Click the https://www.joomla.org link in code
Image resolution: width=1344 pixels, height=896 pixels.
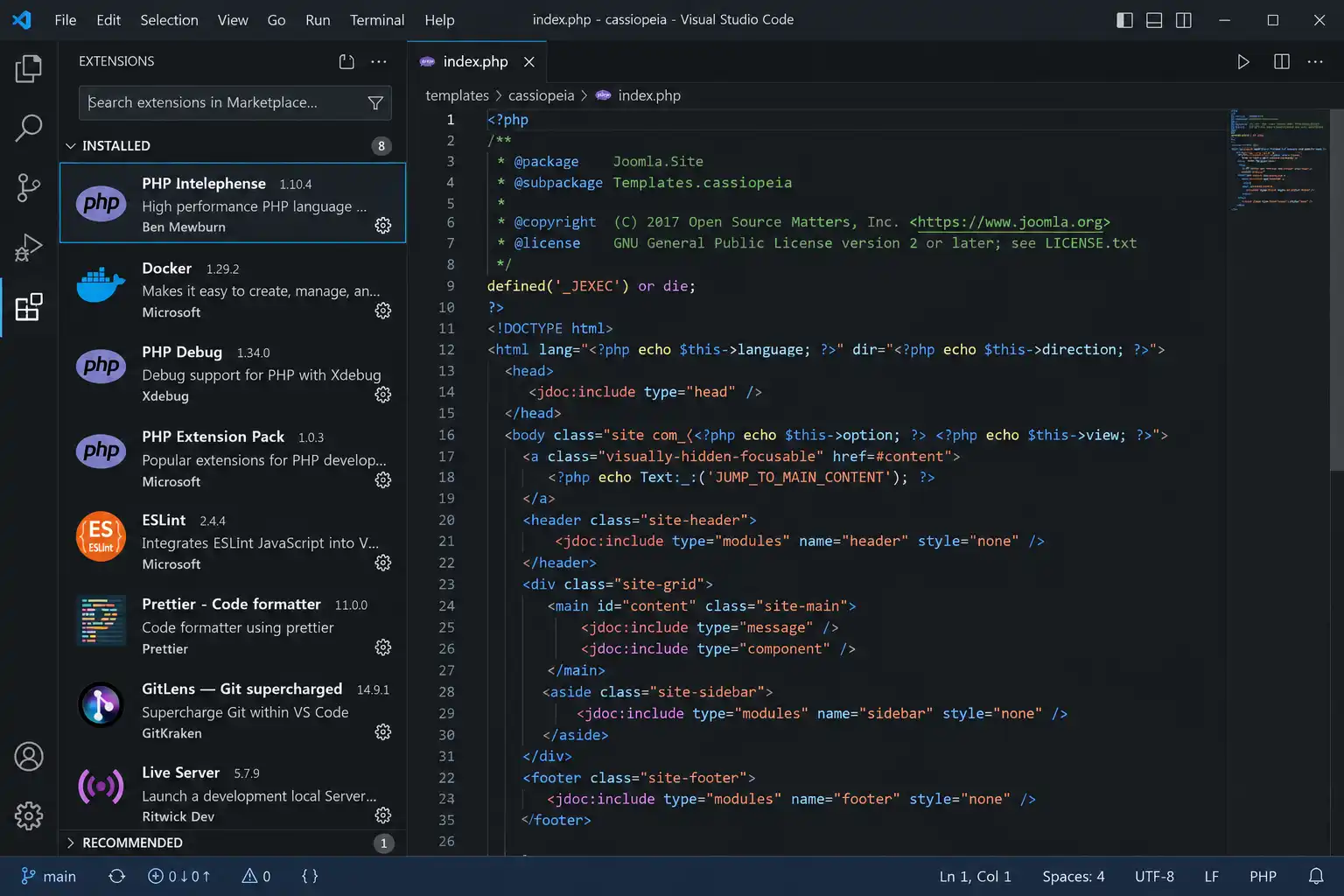pos(1010,222)
